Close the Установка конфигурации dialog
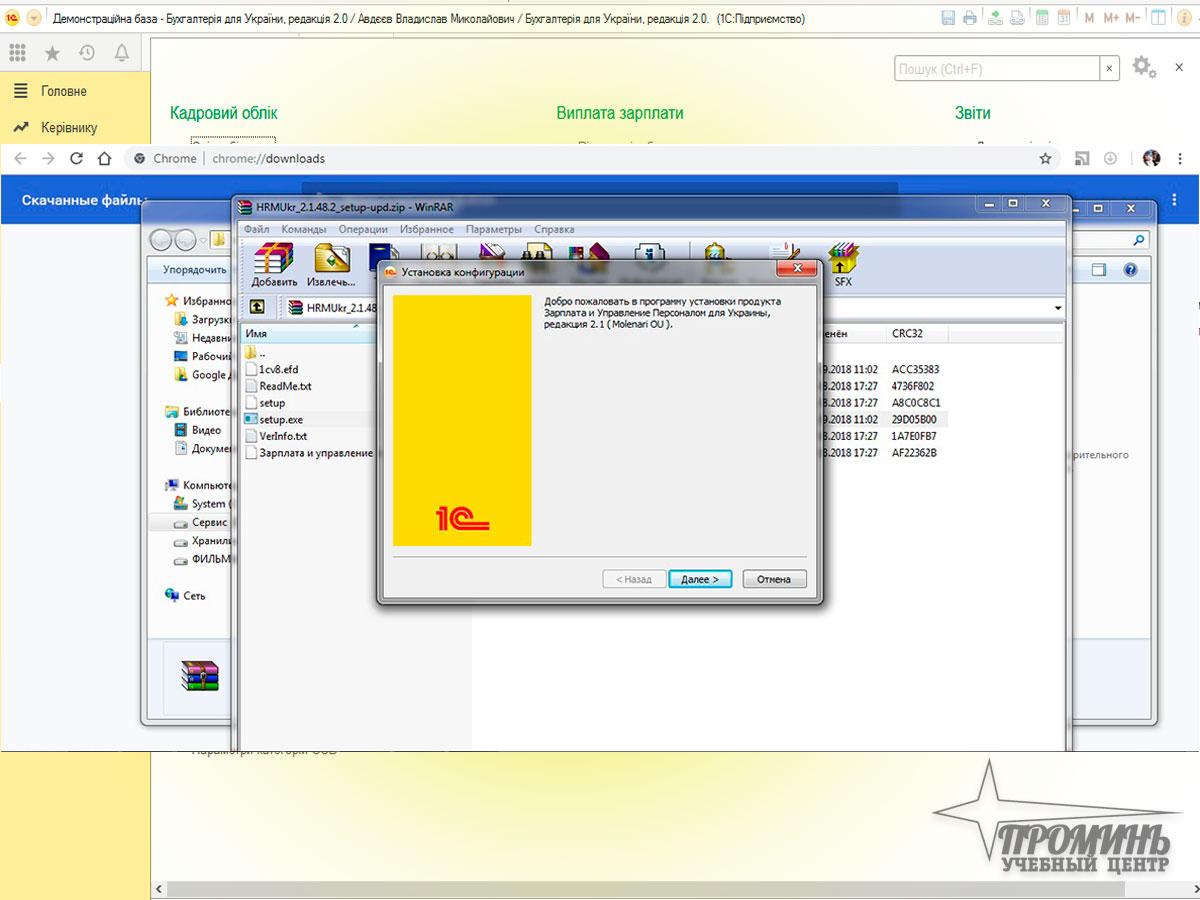 point(797,269)
